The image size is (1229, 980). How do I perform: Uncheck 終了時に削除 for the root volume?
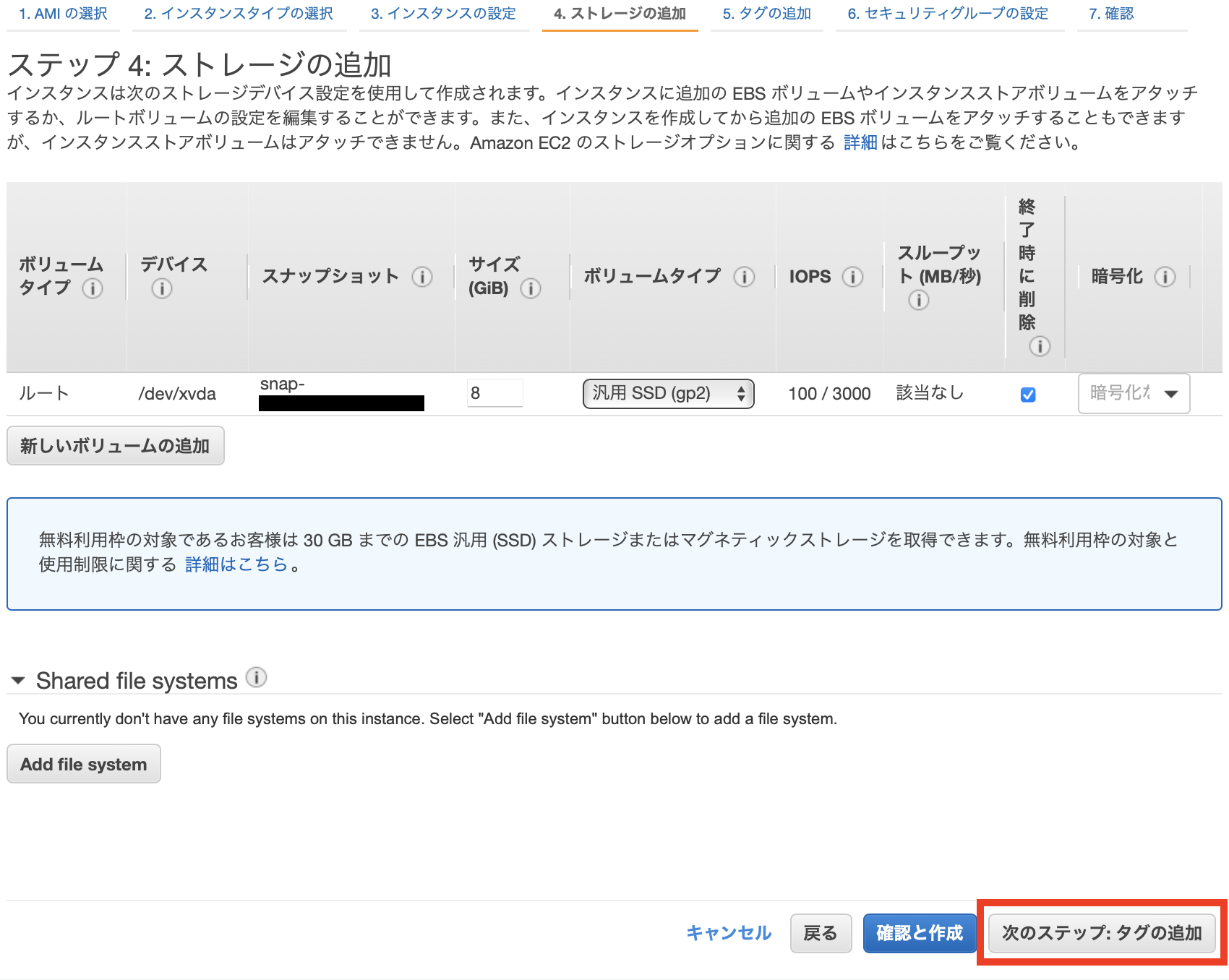1029,394
